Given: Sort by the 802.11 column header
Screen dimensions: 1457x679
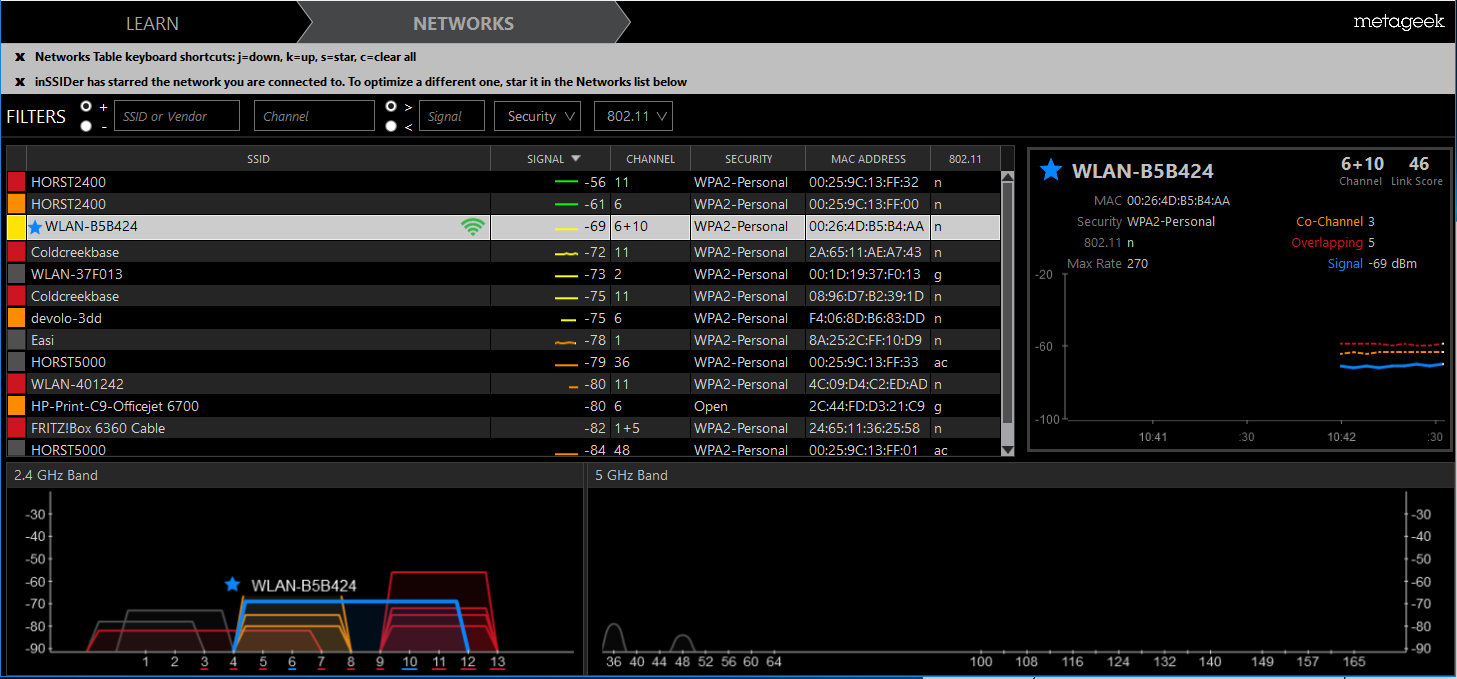Looking at the screenshot, I should click(x=964, y=159).
